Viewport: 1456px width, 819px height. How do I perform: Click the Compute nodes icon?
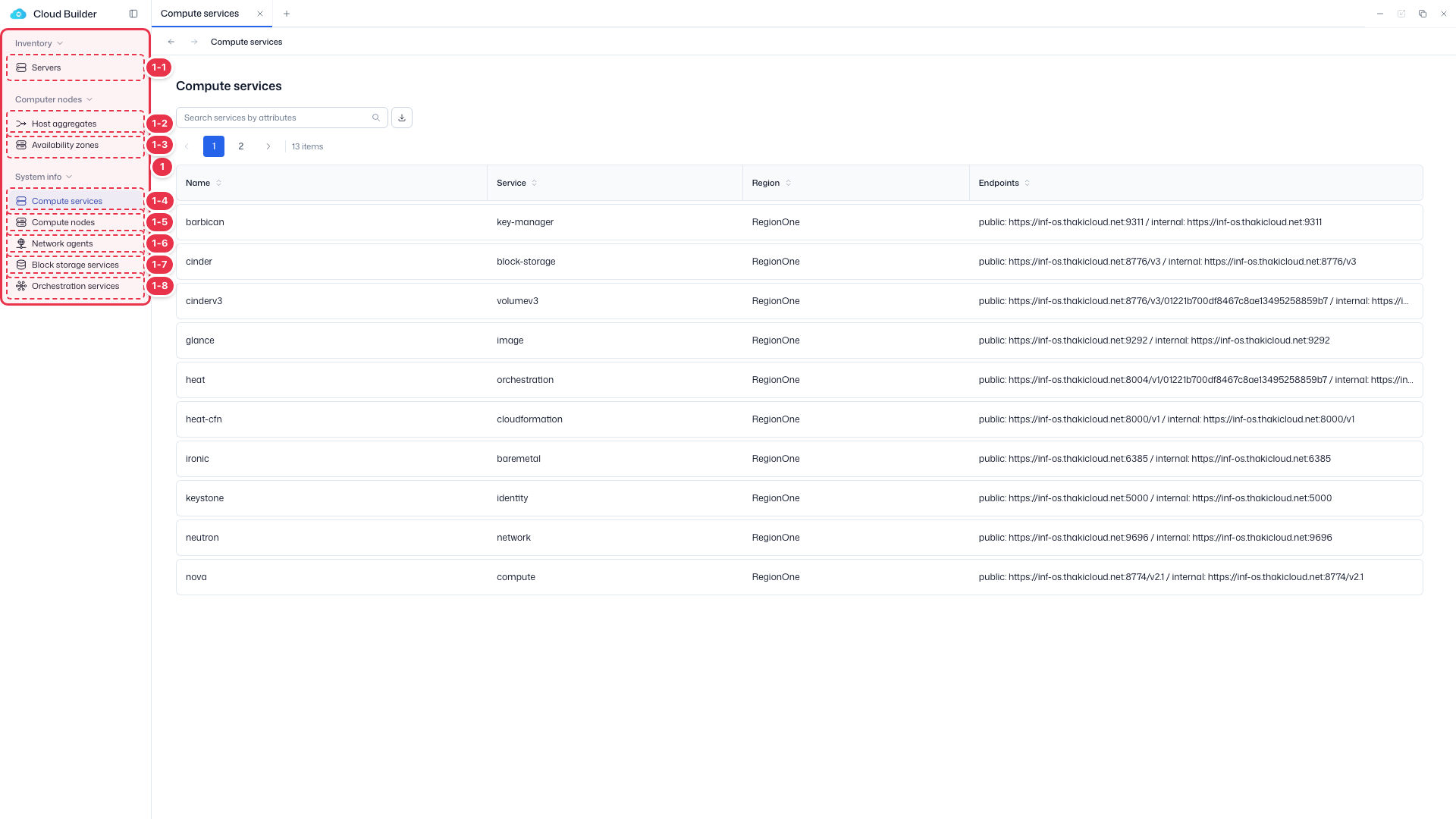click(x=21, y=222)
